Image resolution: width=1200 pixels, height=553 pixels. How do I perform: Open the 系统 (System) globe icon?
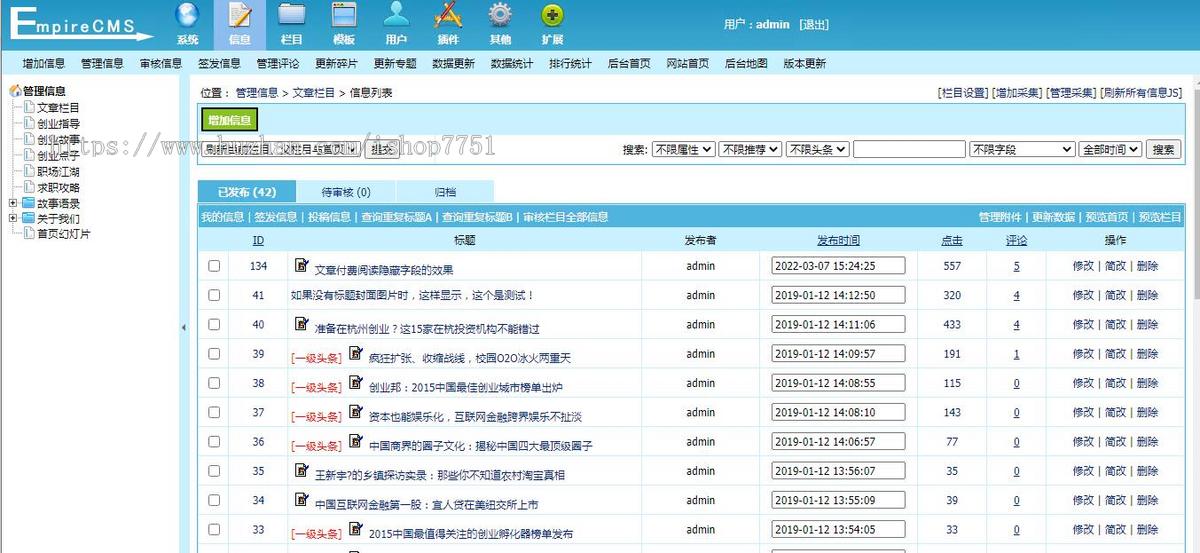(187, 16)
